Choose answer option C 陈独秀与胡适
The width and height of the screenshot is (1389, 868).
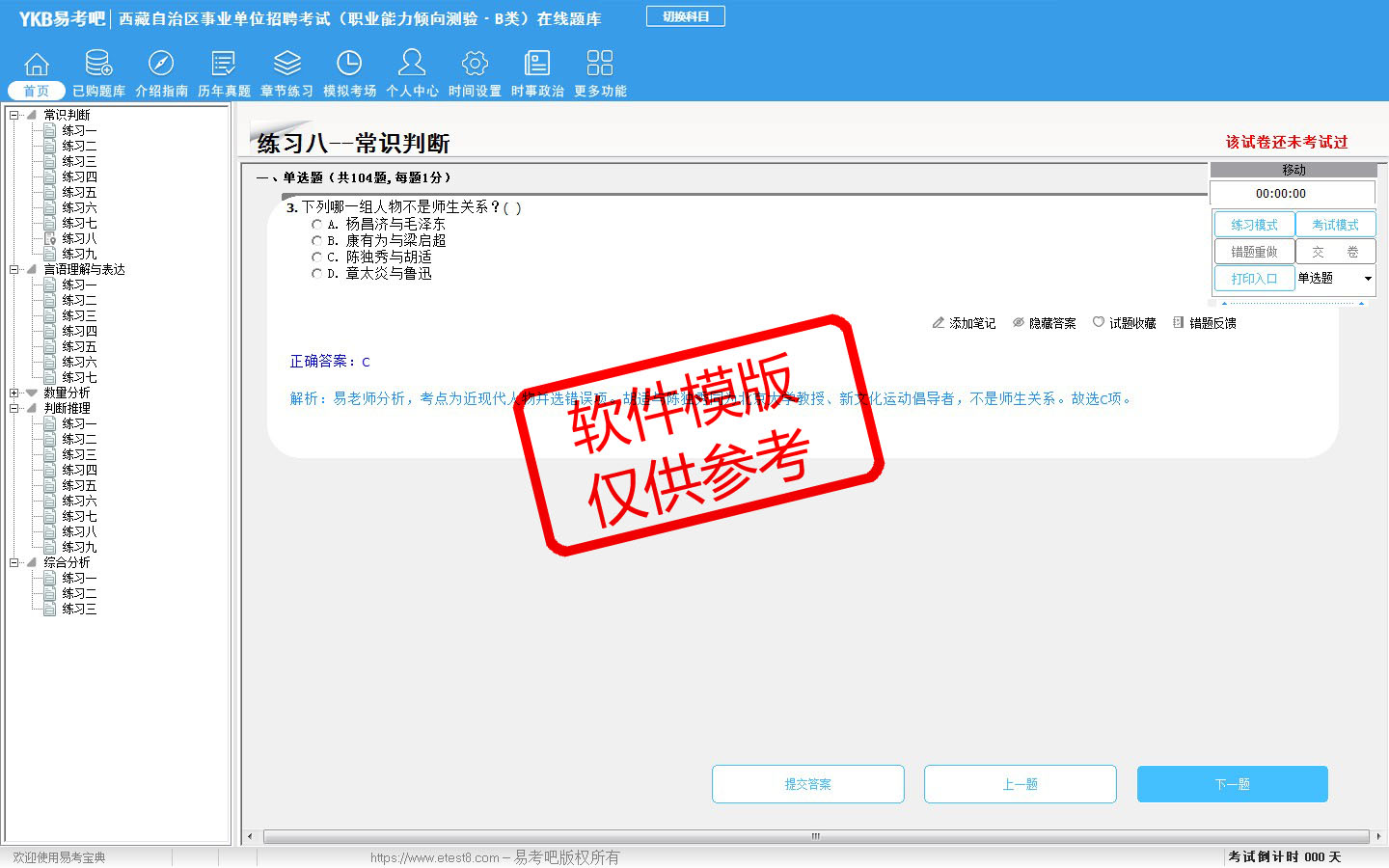pyautogui.click(x=316, y=258)
